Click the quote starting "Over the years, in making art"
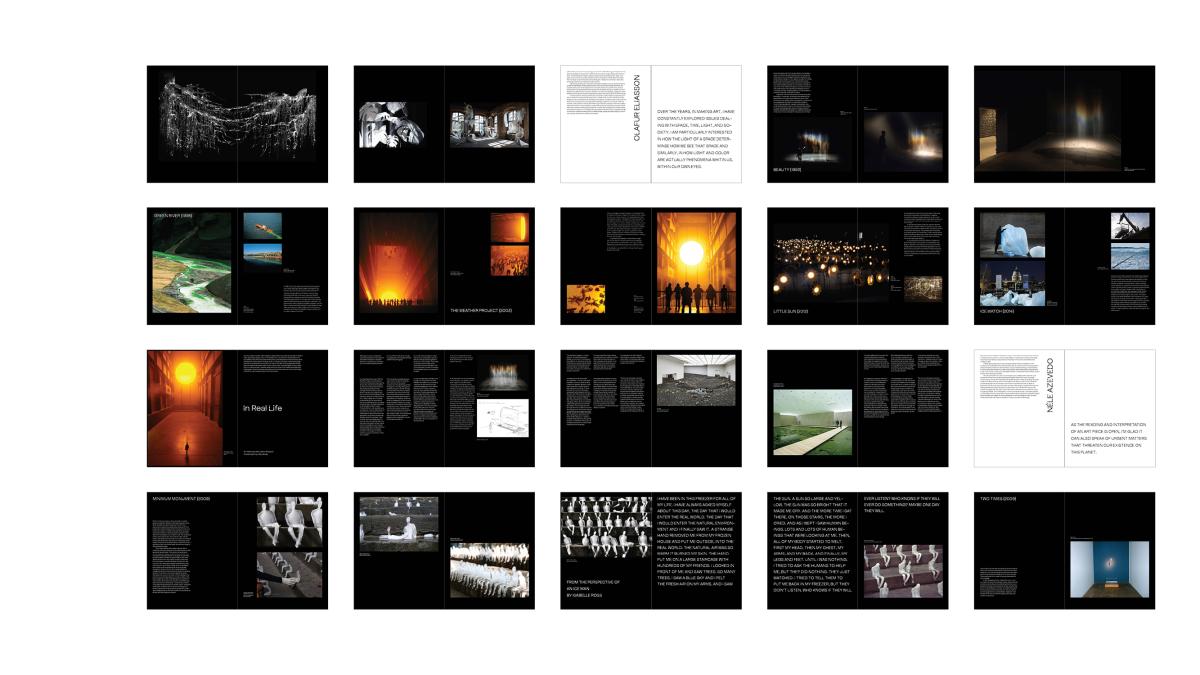Image resolution: width=1200 pixels, height=675 pixels. point(695,138)
